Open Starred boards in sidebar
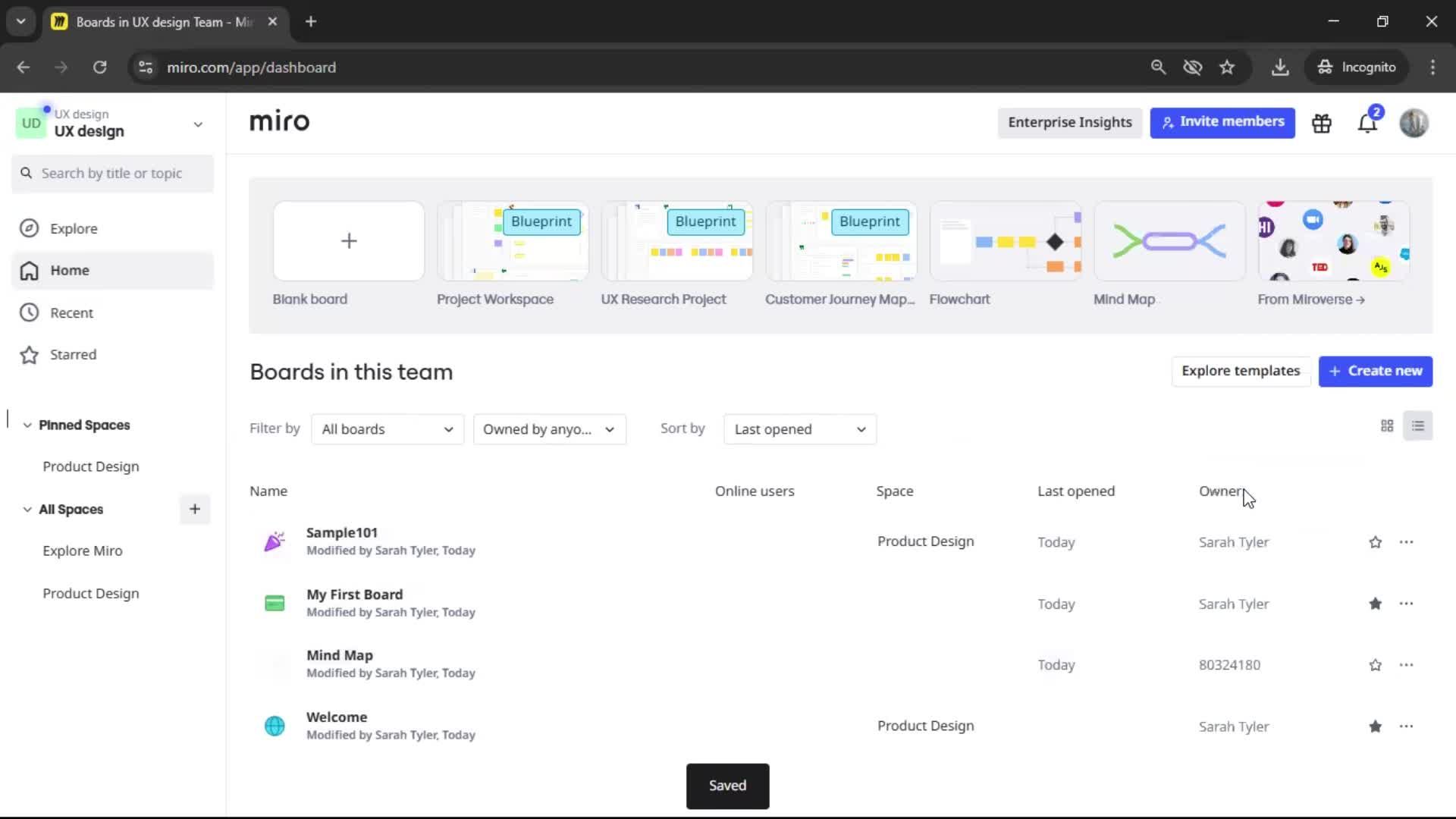The height and width of the screenshot is (819, 1456). 112,355
